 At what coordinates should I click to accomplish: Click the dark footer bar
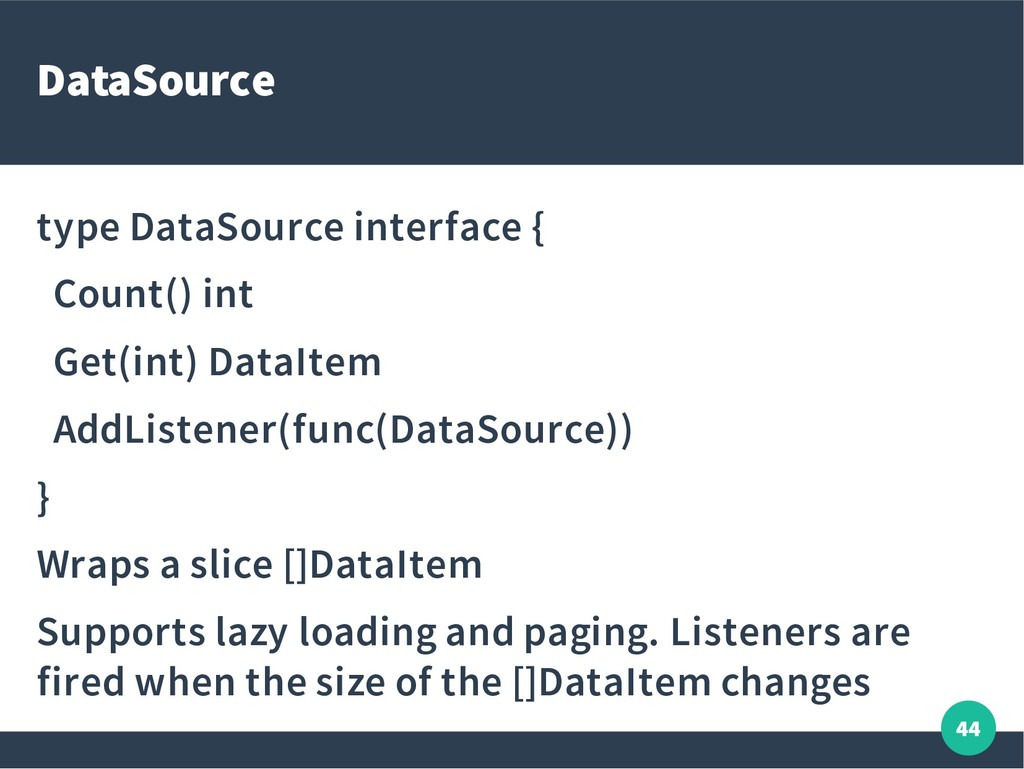tap(470, 749)
